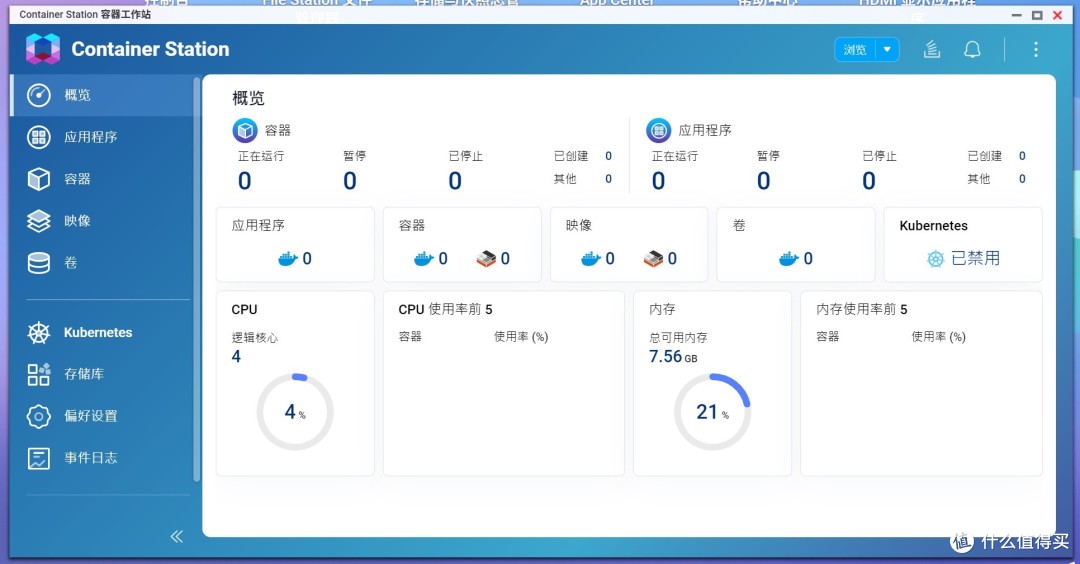This screenshot has height=564, width=1080.
Task: Click the stacked layers image icon
Action: click(39, 221)
